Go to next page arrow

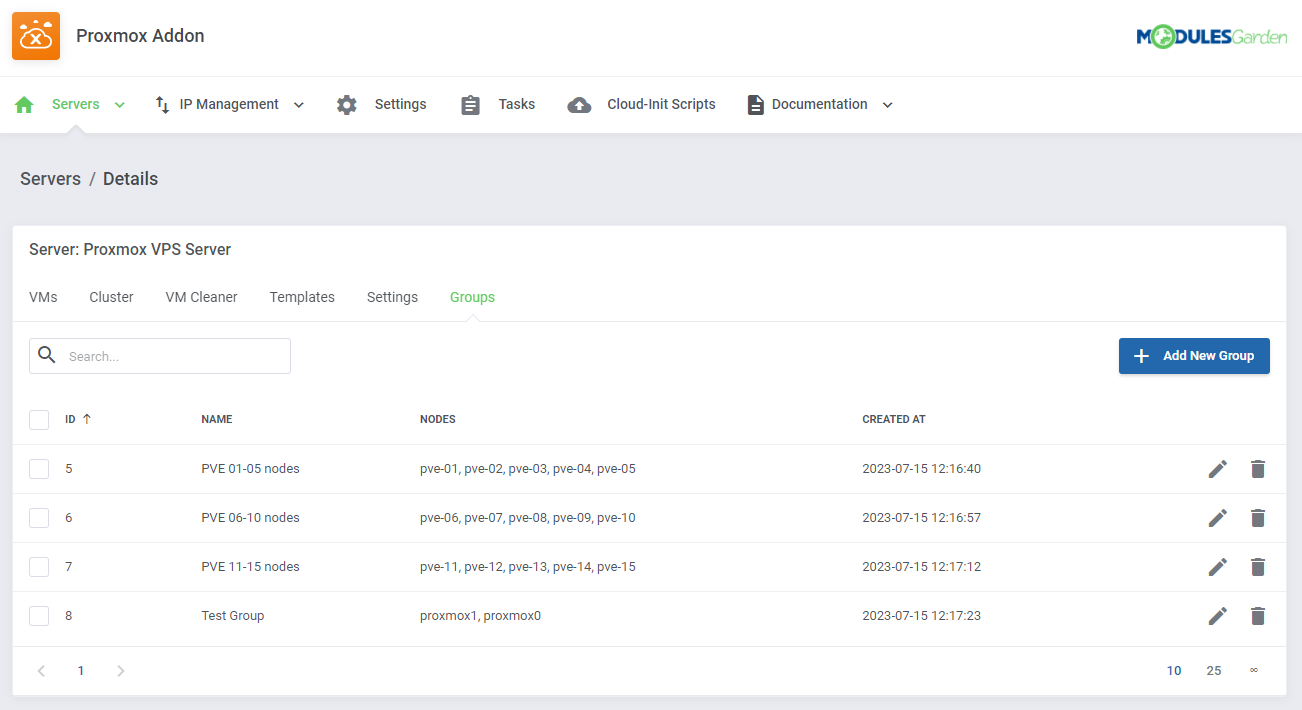(x=121, y=671)
